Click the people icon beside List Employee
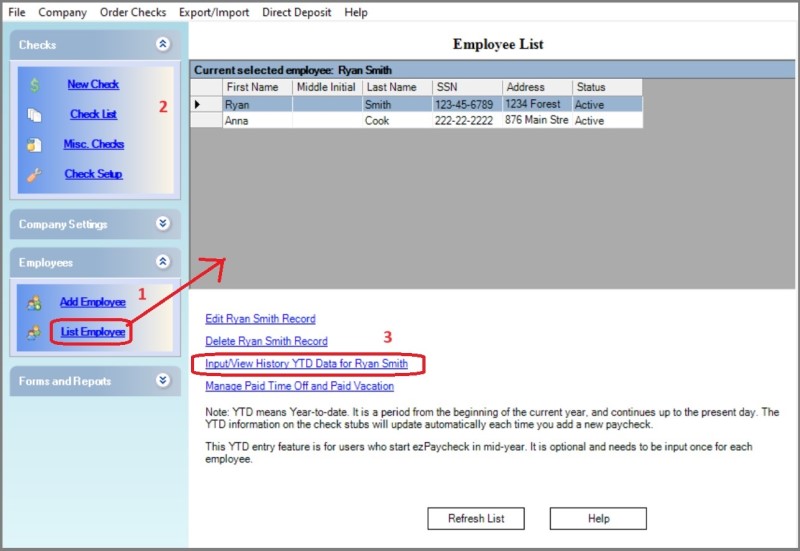 35,332
